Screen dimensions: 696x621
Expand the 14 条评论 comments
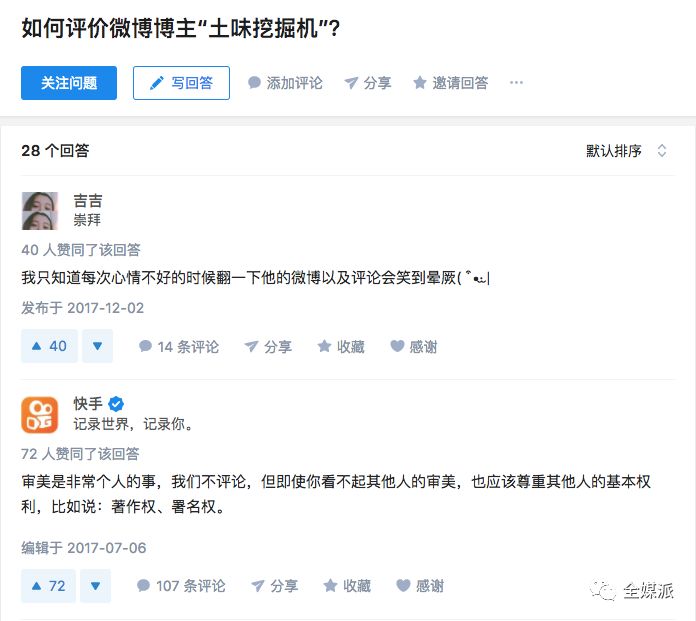point(178,347)
